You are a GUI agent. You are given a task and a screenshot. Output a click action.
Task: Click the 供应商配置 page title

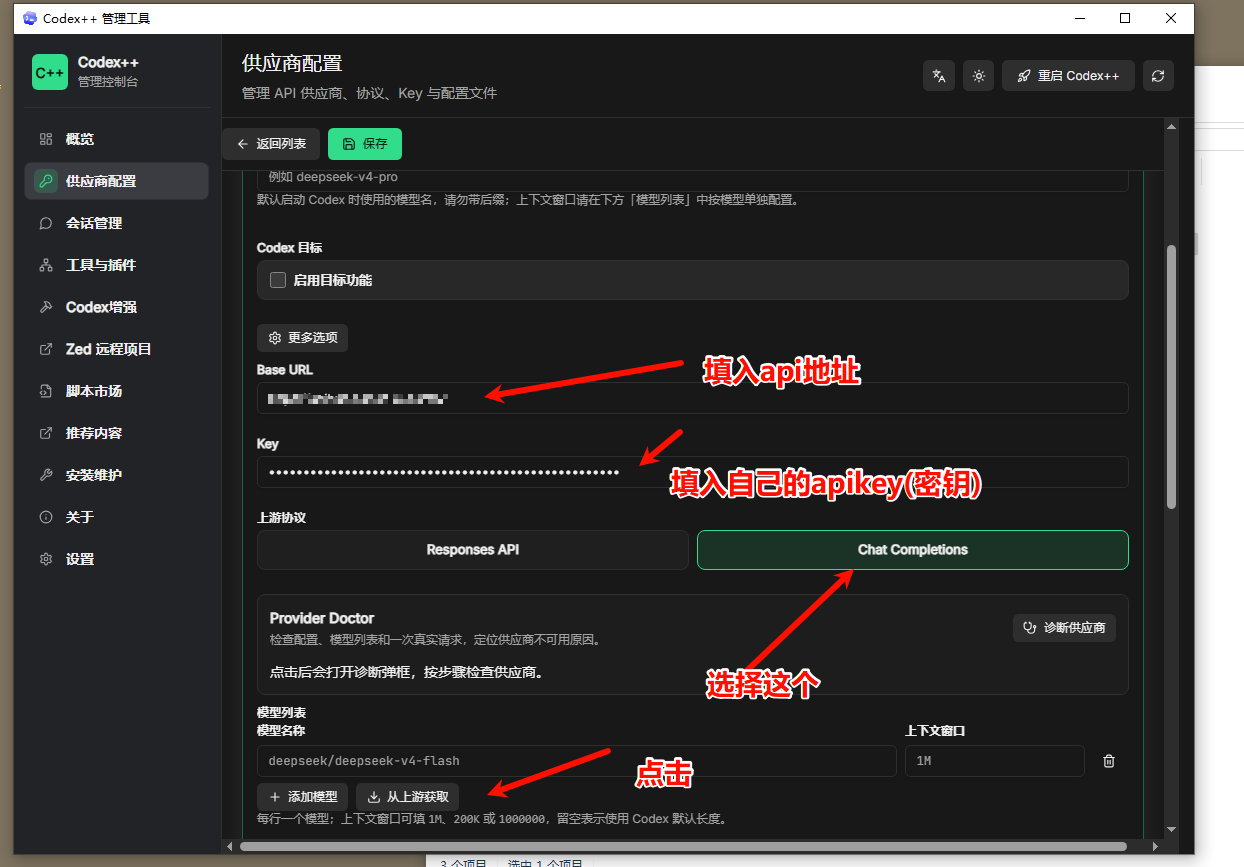click(292, 63)
